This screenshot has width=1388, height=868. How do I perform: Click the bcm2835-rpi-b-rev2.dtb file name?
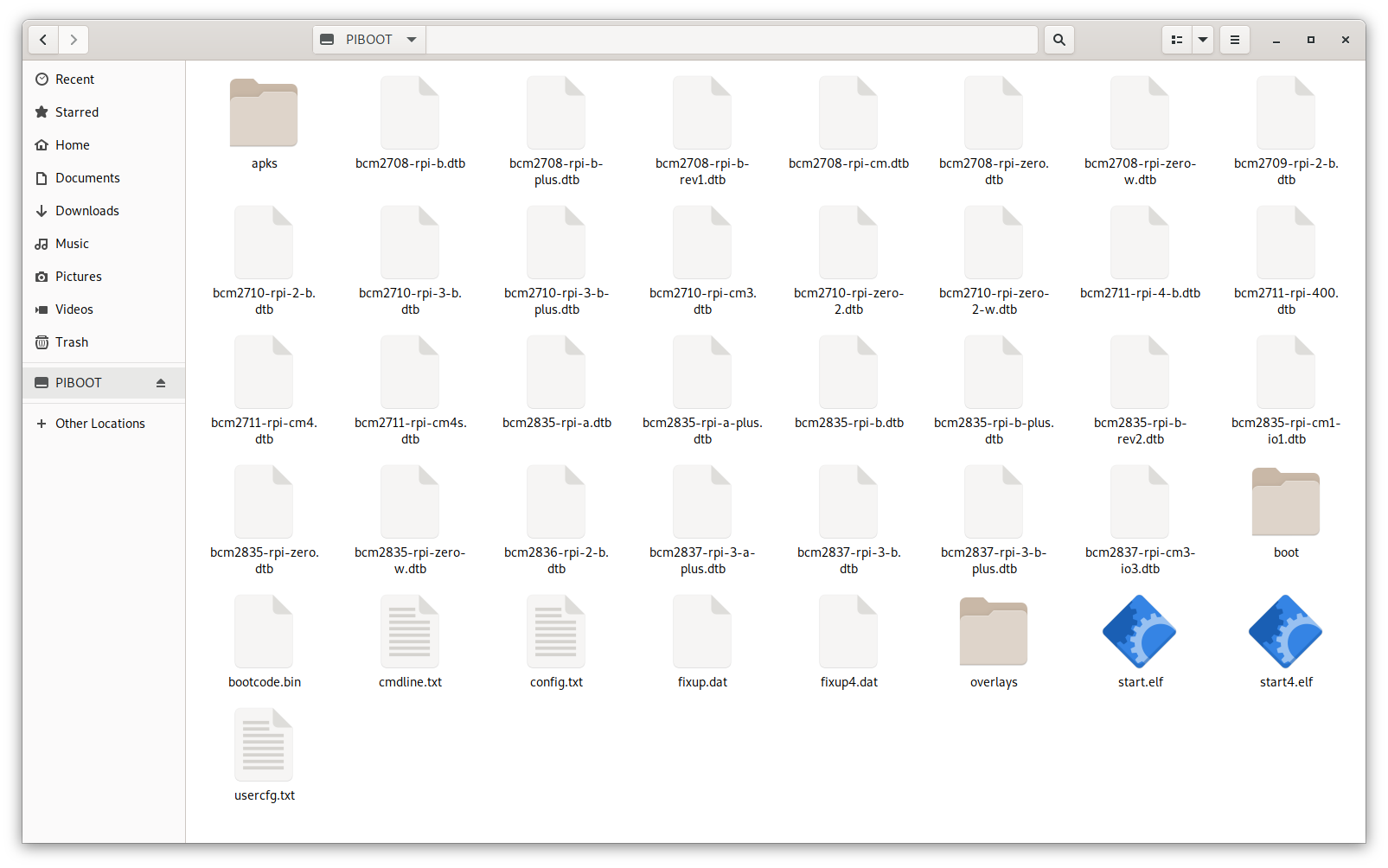point(1140,431)
